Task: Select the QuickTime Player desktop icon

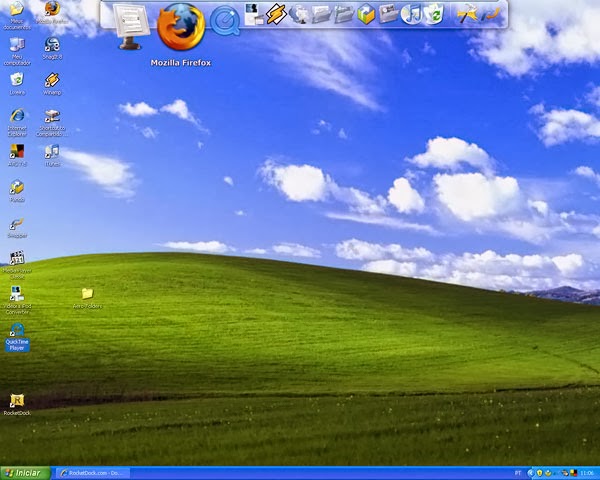Action: pos(17,337)
